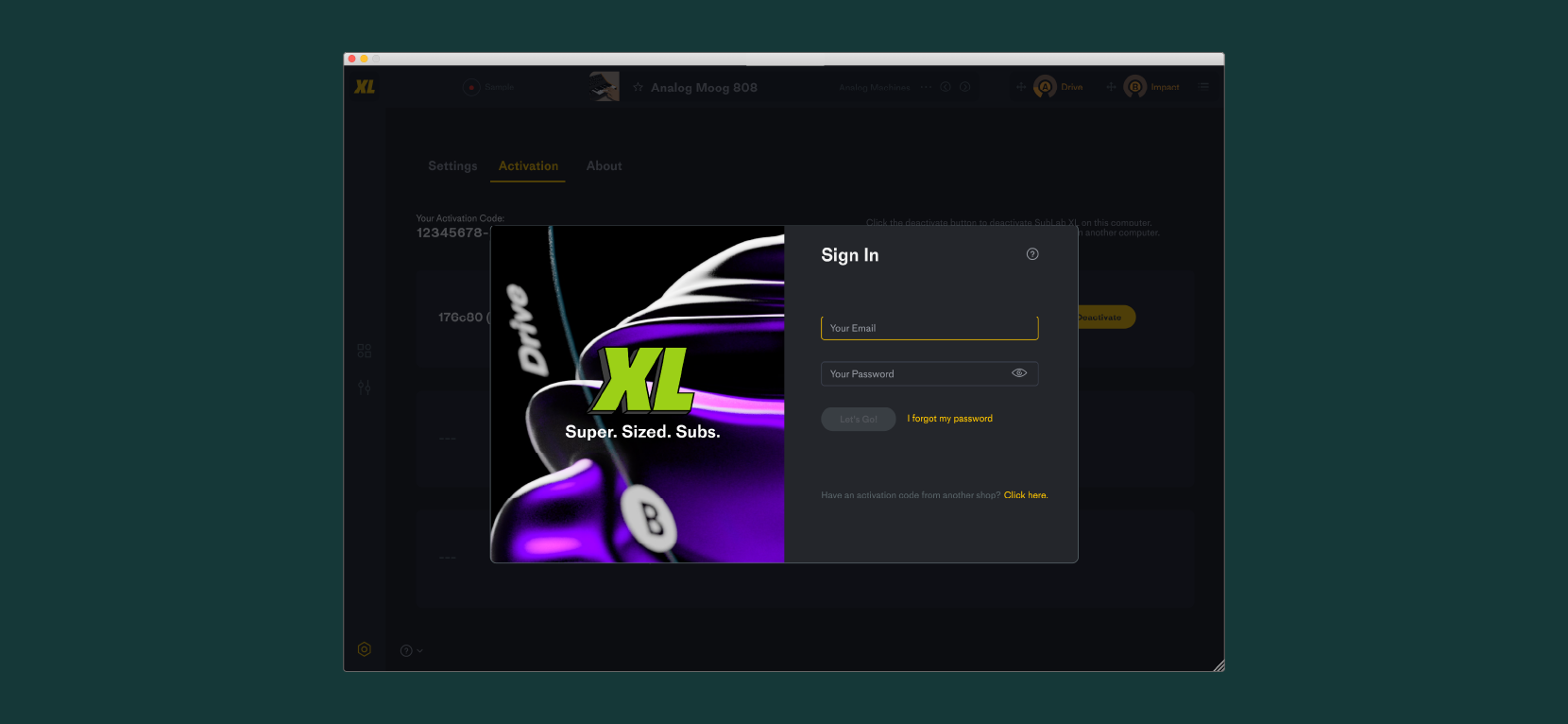The width and height of the screenshot is (1568, 724).
Task: Open the Click here activation code link
Action: pos(1026,495)
